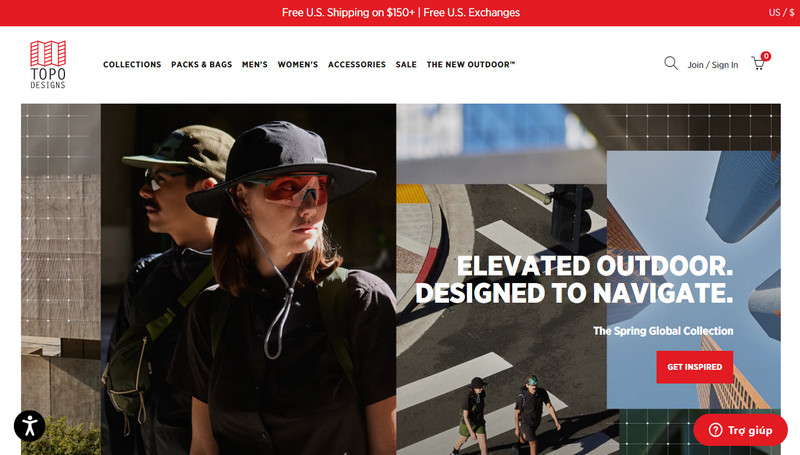The height and width of the screenshot is (455, 800).
Task: Open the search magnifier icon
Action: click(671, 63)
